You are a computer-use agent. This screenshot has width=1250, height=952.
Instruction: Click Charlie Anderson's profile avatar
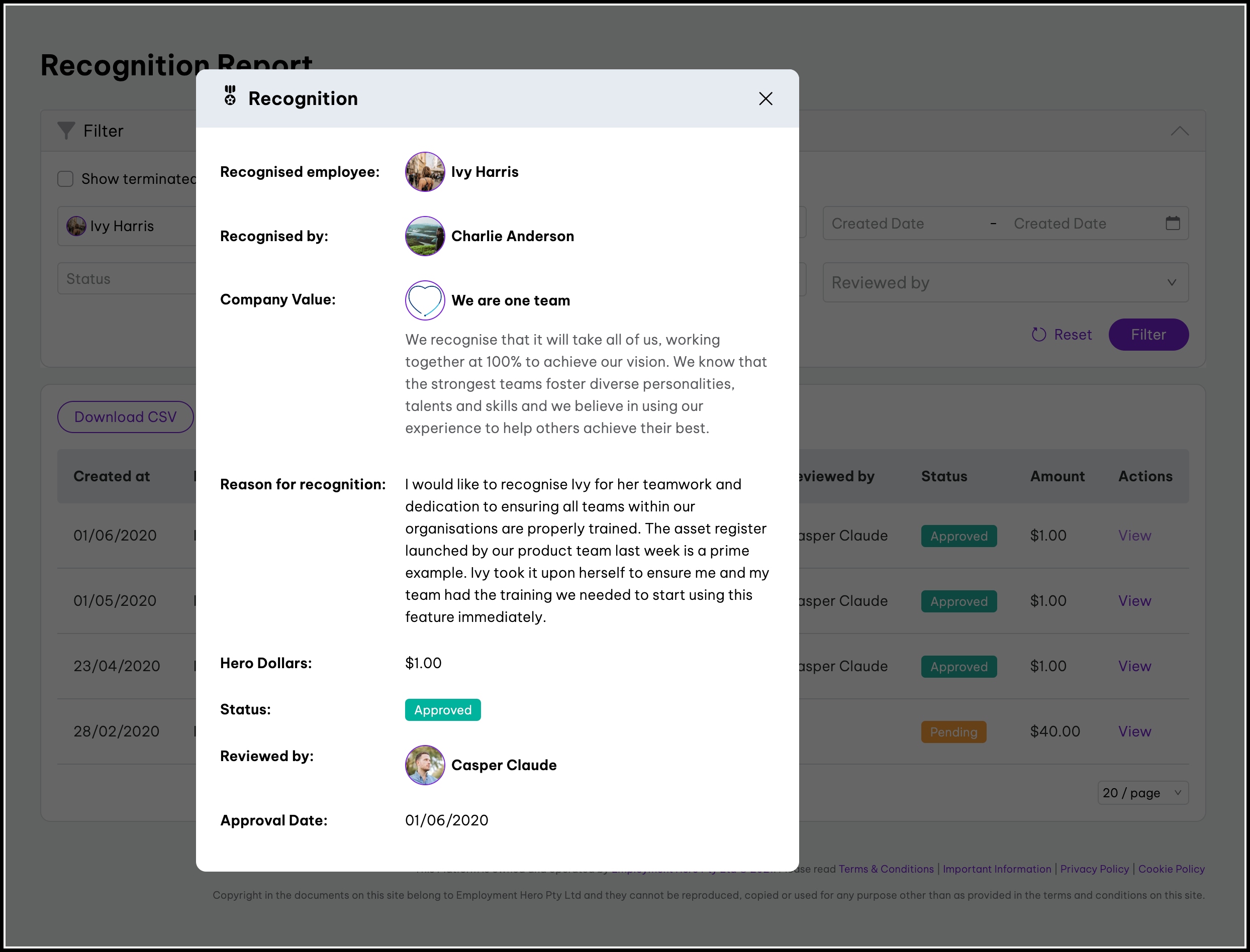tap(425, 236)
